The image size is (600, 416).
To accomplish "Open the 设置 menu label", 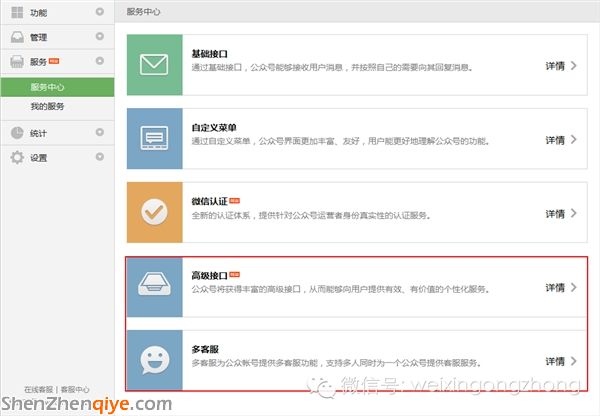I will pyautogui.click(x=38, y=158).
